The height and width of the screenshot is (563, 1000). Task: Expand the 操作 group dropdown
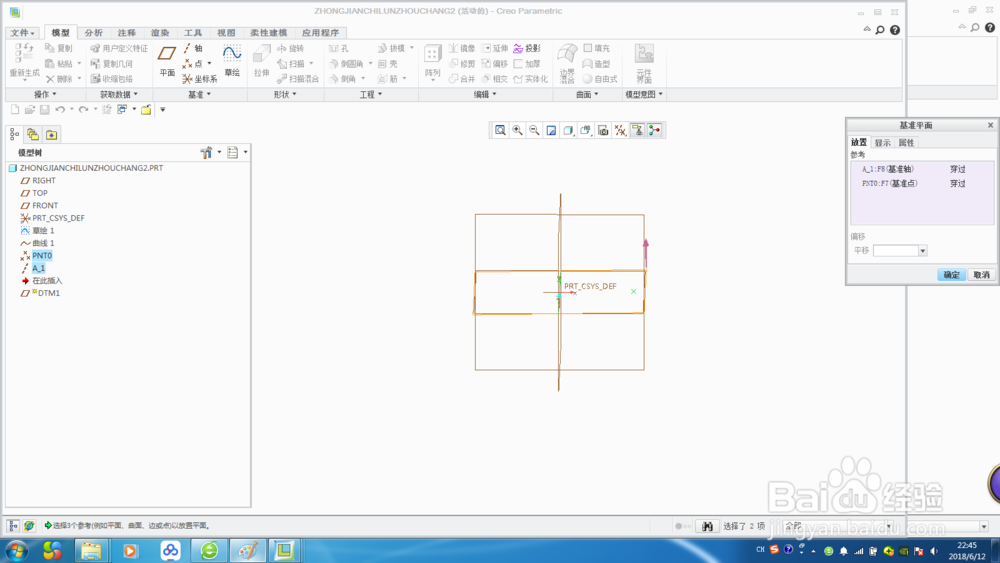(x=45, y=94)
